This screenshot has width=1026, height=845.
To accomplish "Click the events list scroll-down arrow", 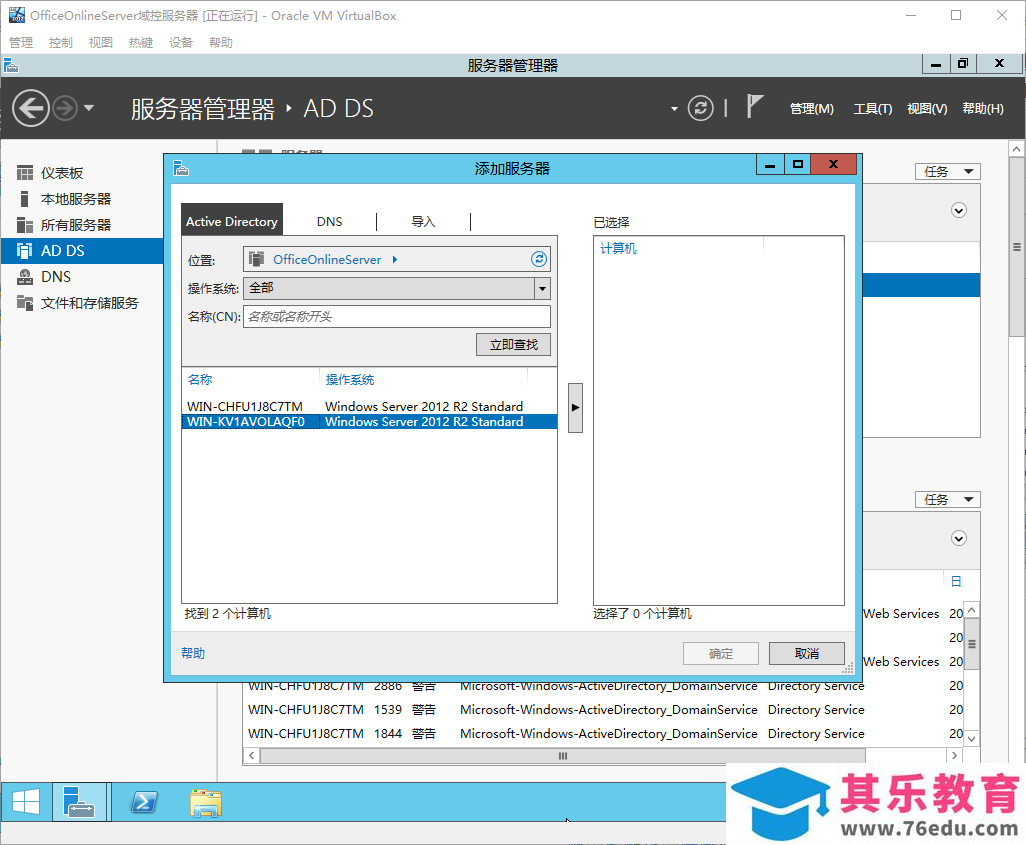I will pos(972,738).
